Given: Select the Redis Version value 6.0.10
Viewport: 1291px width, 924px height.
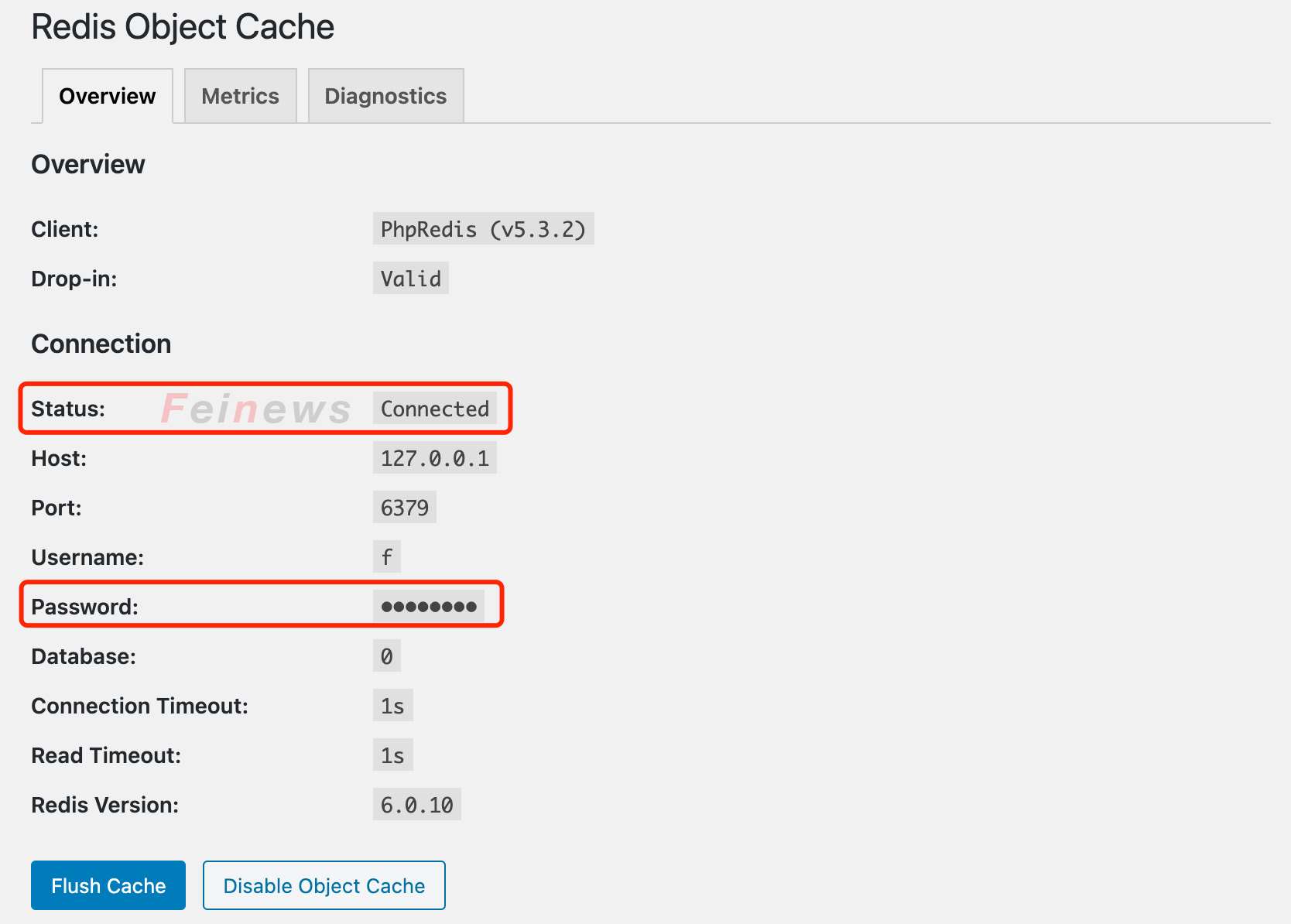Looking at the screenshot, I should (x=417, y=805).
